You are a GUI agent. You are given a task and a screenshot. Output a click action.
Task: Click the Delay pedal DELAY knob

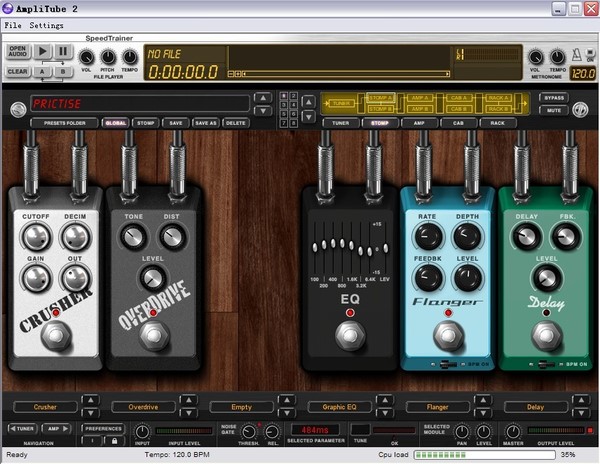(x=526, y=237)
